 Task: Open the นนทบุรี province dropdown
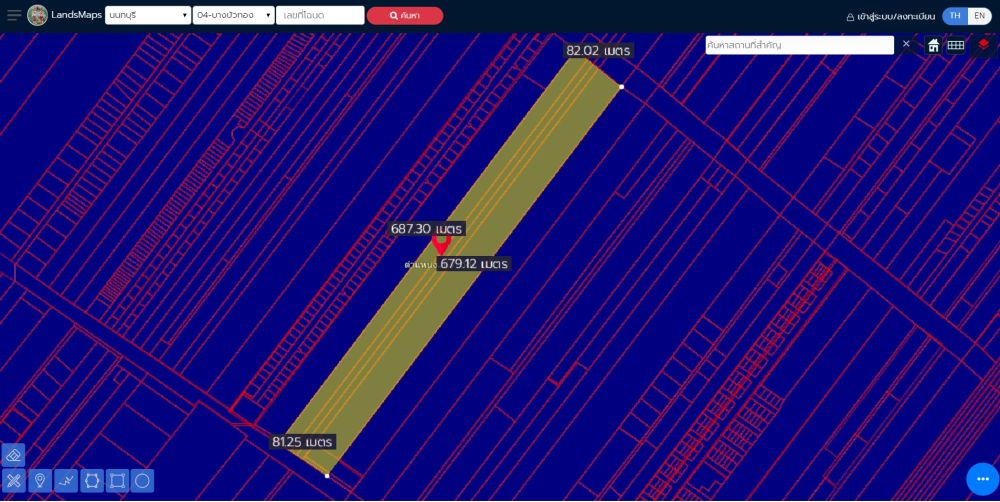coord(148,16)
